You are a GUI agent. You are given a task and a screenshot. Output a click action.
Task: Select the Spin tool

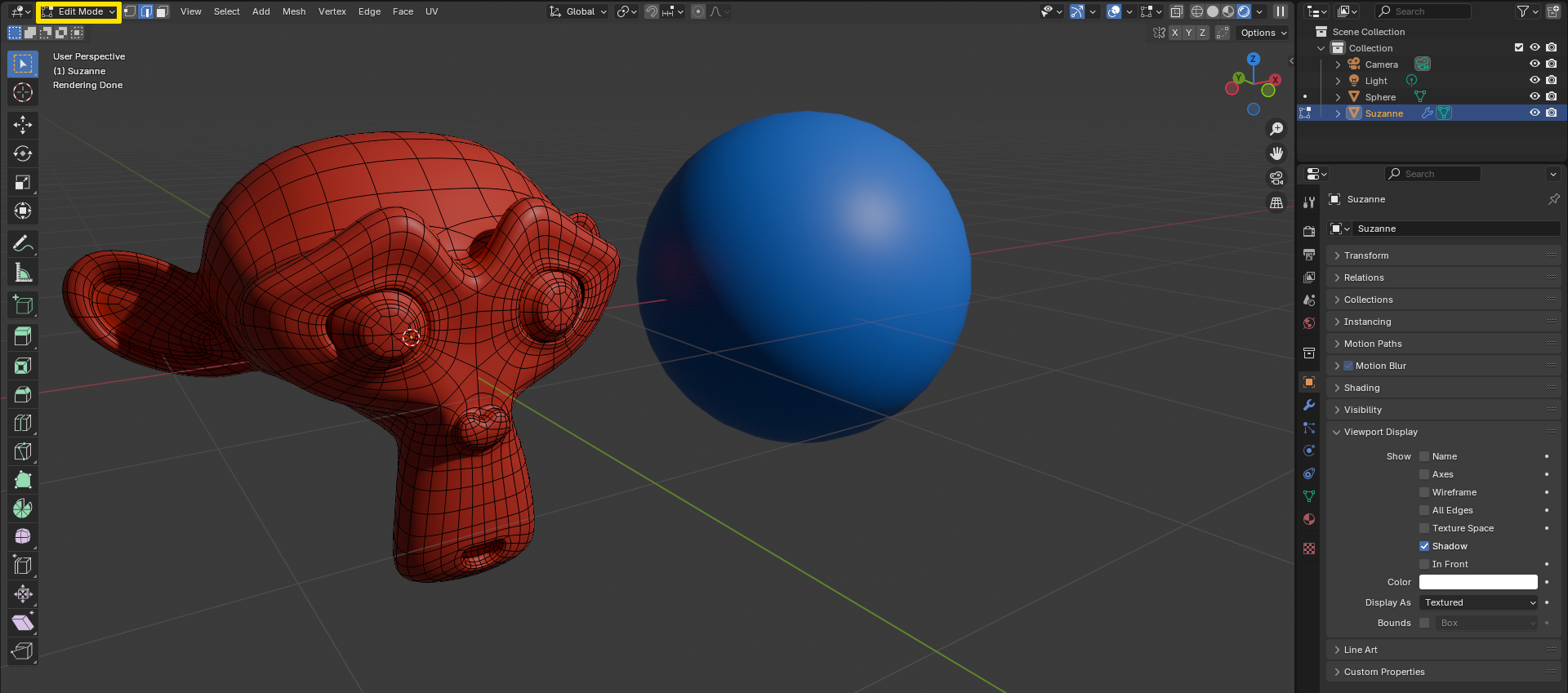pyautogui.click(x=23, y=509)
